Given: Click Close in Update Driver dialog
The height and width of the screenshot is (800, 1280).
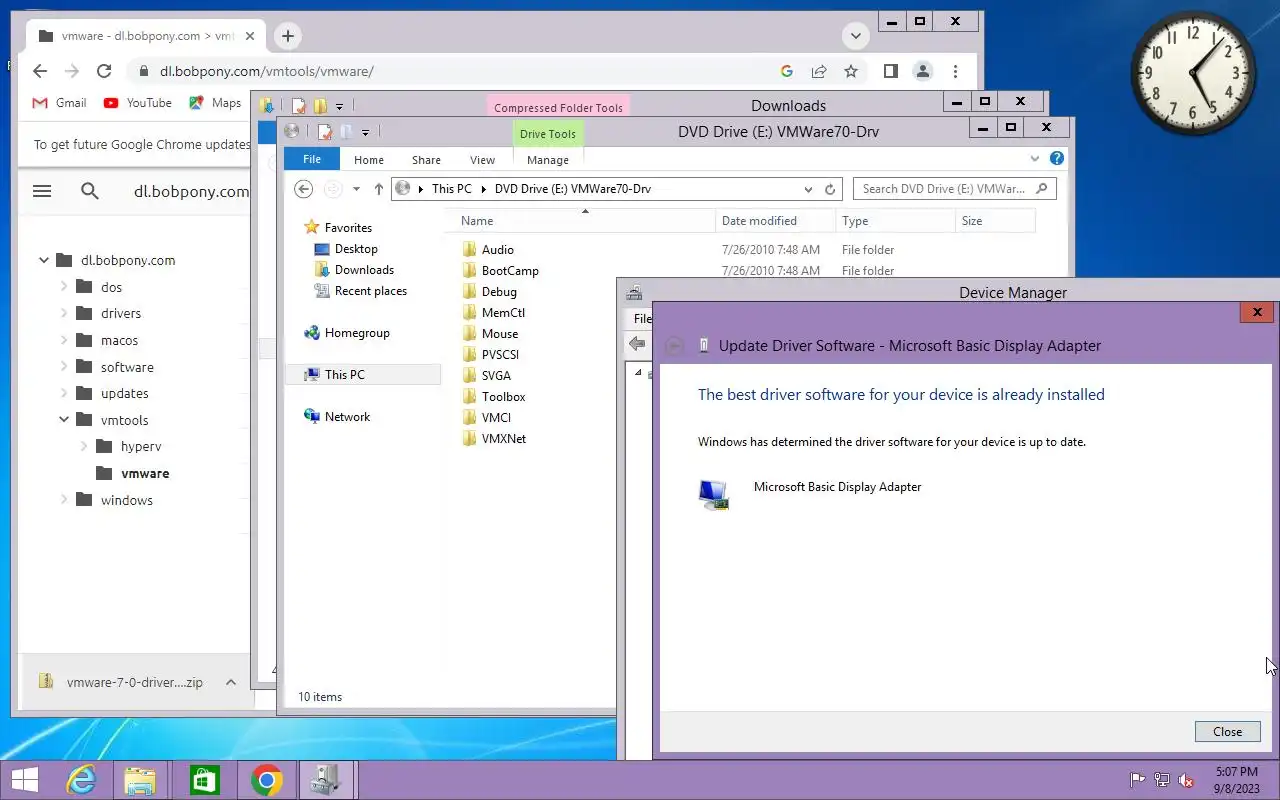Looking at the screenshot, I should 1228,731.
